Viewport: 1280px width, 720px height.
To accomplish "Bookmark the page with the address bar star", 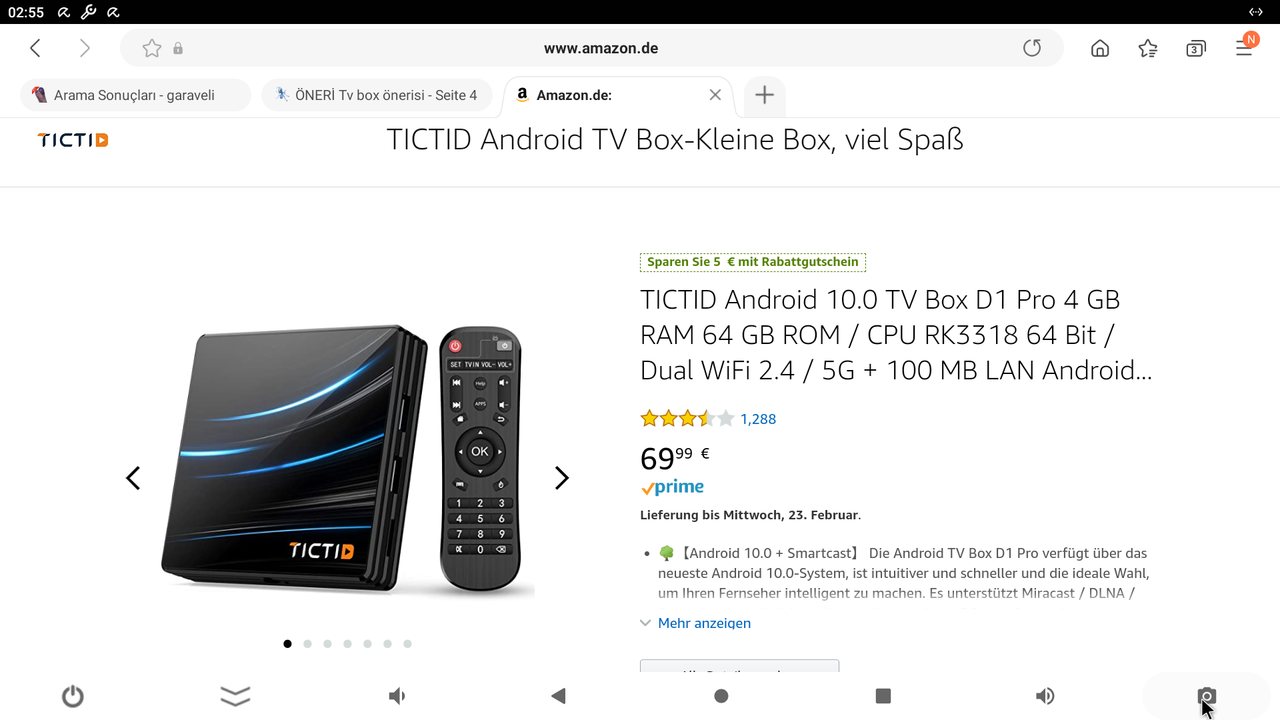I will click(x=152, y=48).
